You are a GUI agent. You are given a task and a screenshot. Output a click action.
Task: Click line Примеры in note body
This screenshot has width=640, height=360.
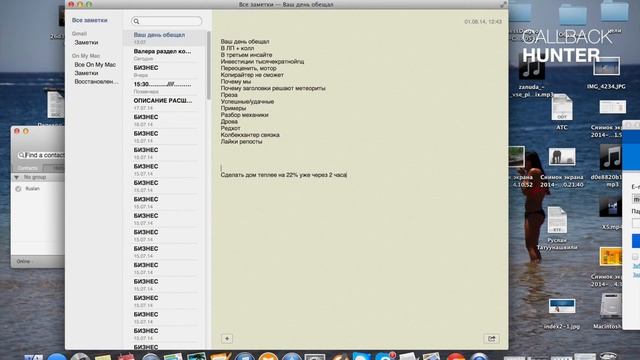click(x=233, y=108)
